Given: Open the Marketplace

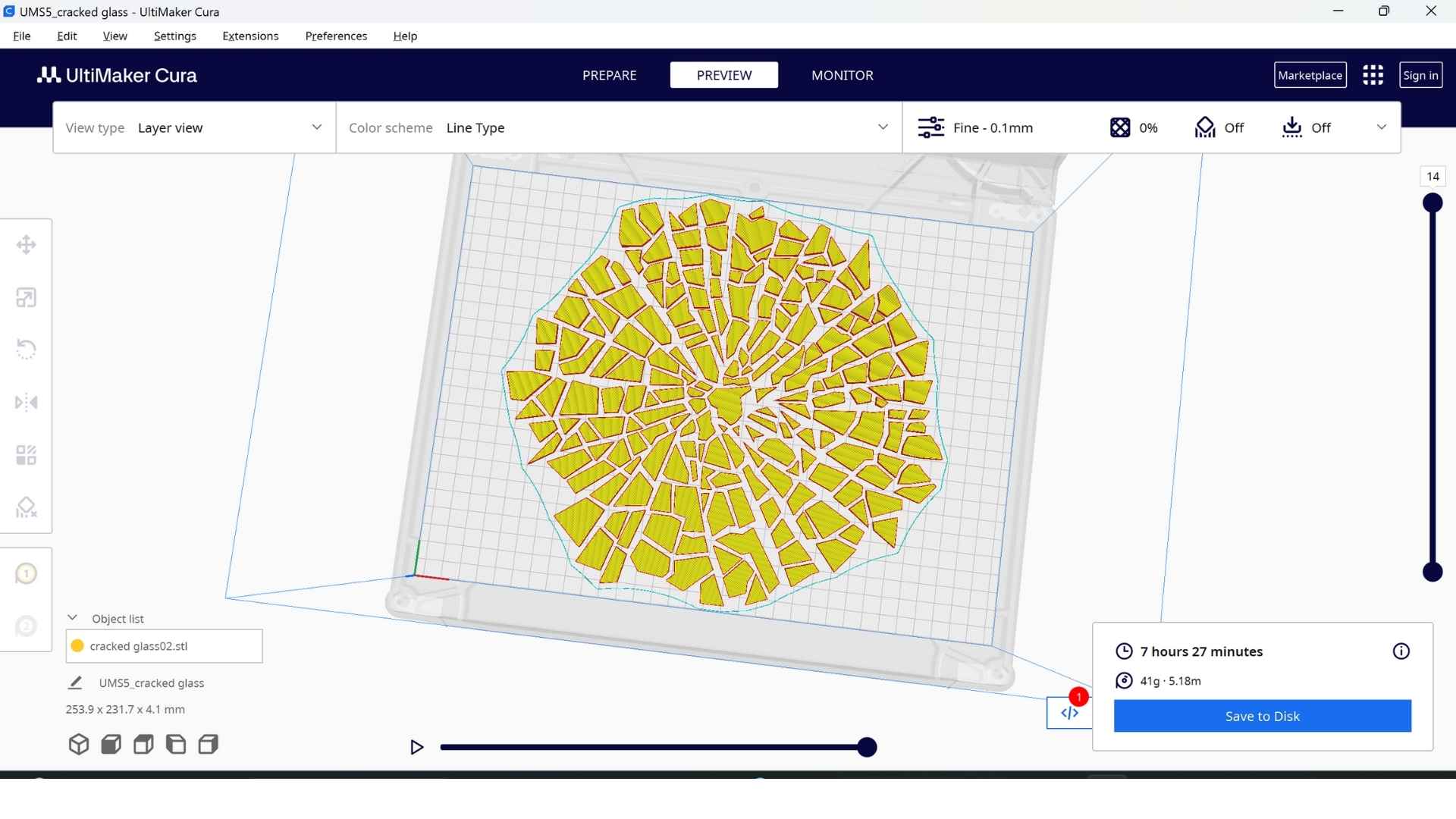Looking at the screenshot, I should (x=1310, y=75).
